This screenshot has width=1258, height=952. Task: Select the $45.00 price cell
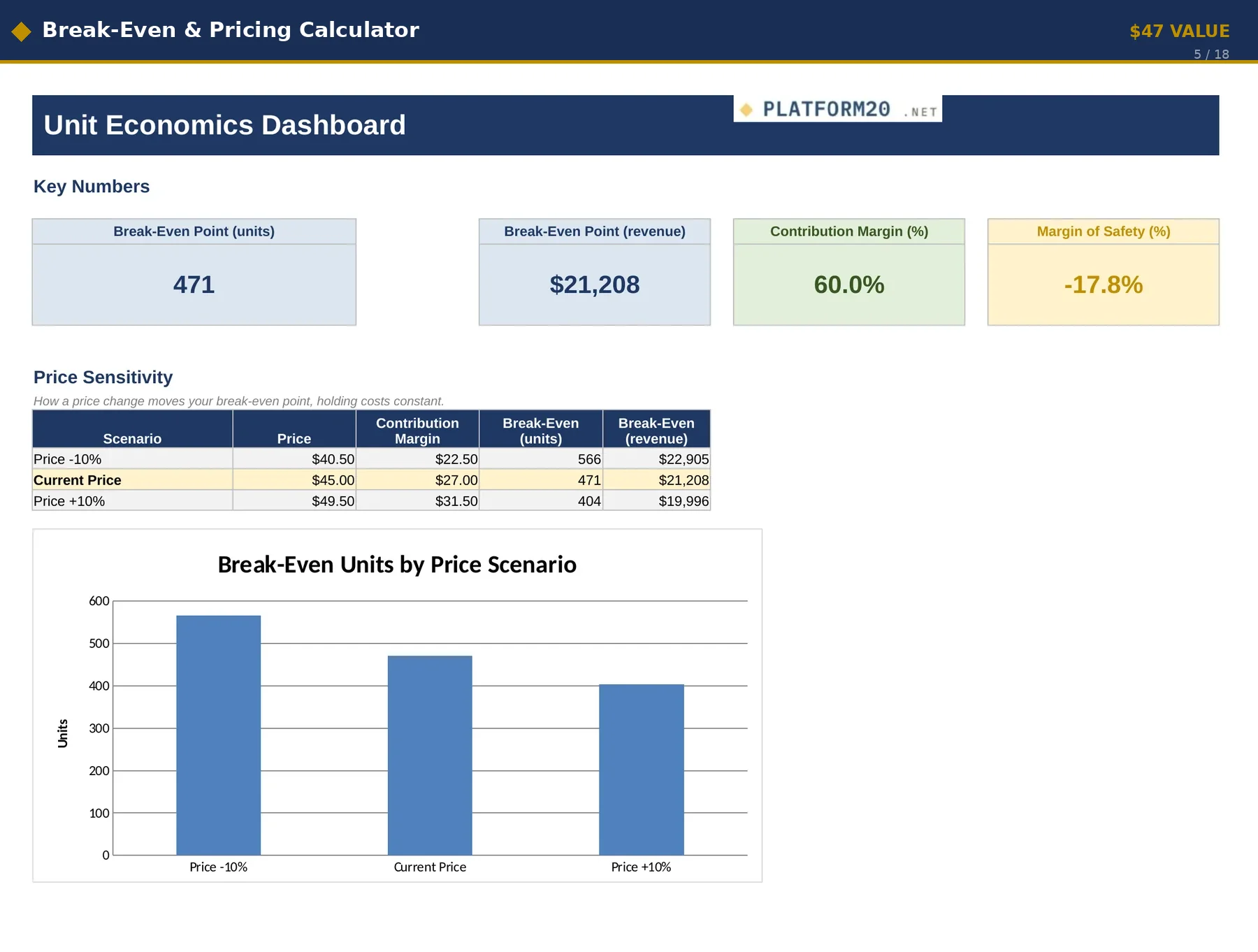pyautogui.click(x=294, y=480)
